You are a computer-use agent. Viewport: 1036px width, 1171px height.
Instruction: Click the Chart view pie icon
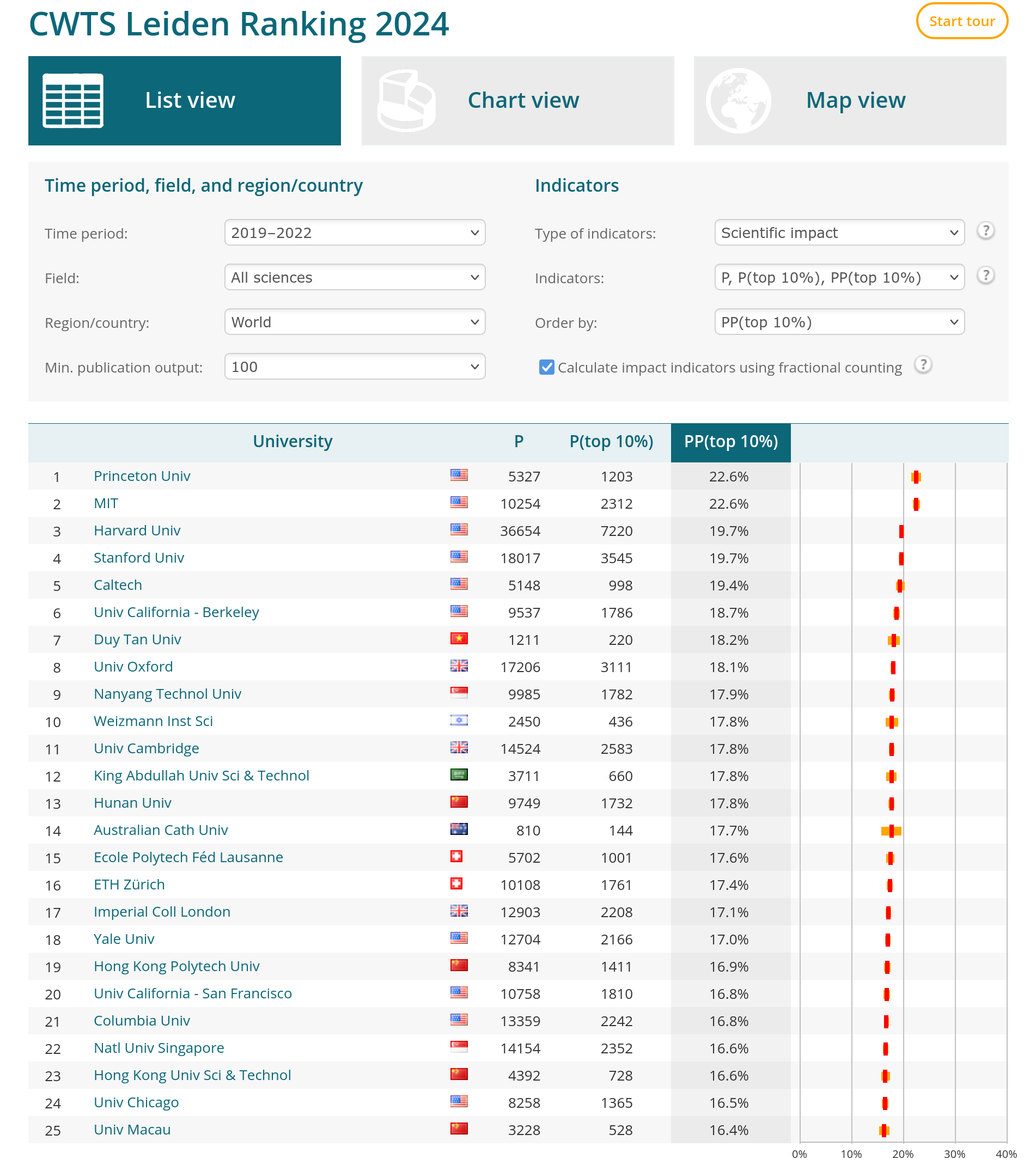coord(406,100)
